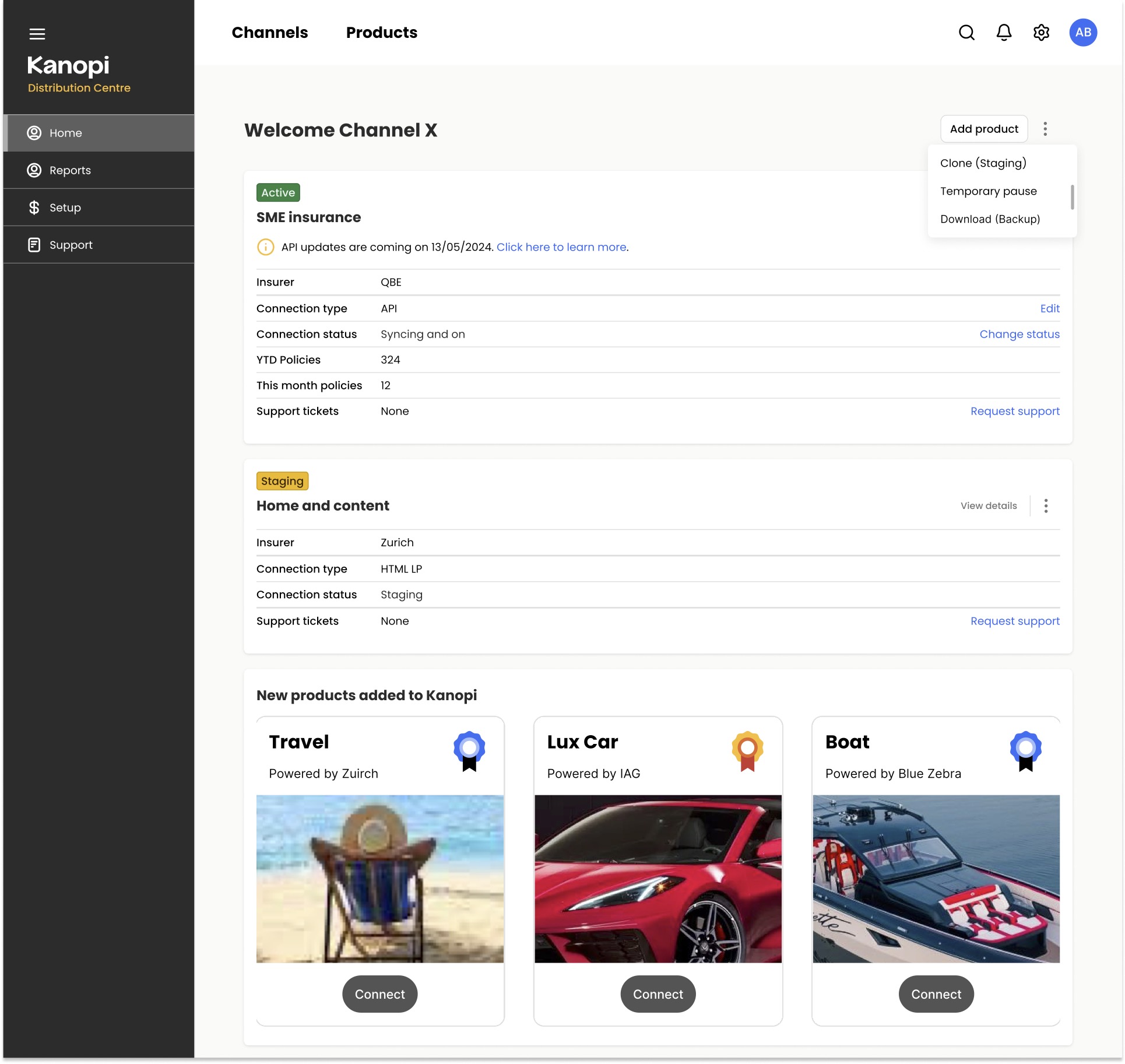1125x1064 pixels.
Task: Click the Travel beach chair image
Action: coord(380,879)
